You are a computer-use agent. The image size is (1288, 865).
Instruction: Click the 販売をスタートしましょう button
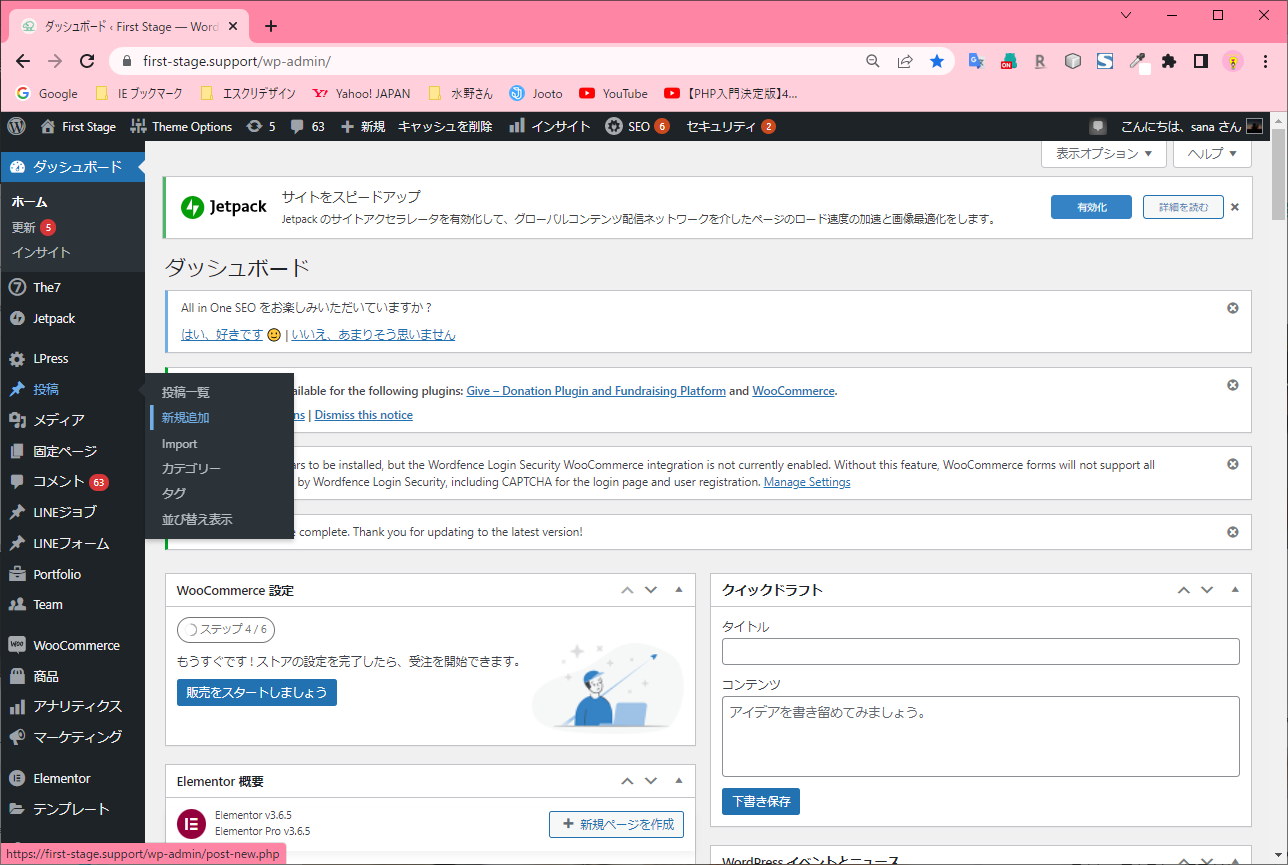(257, 692)
